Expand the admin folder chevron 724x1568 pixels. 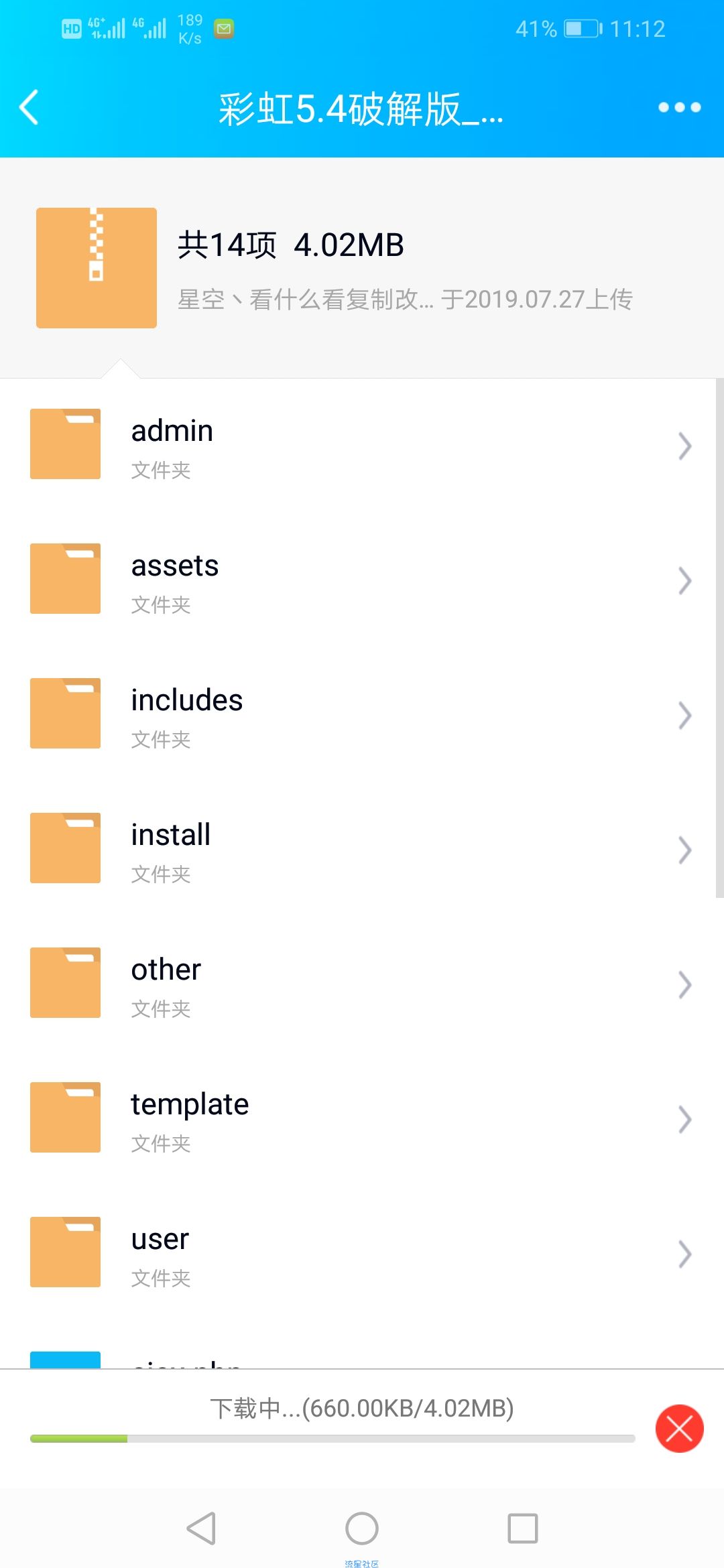[684, 446]
